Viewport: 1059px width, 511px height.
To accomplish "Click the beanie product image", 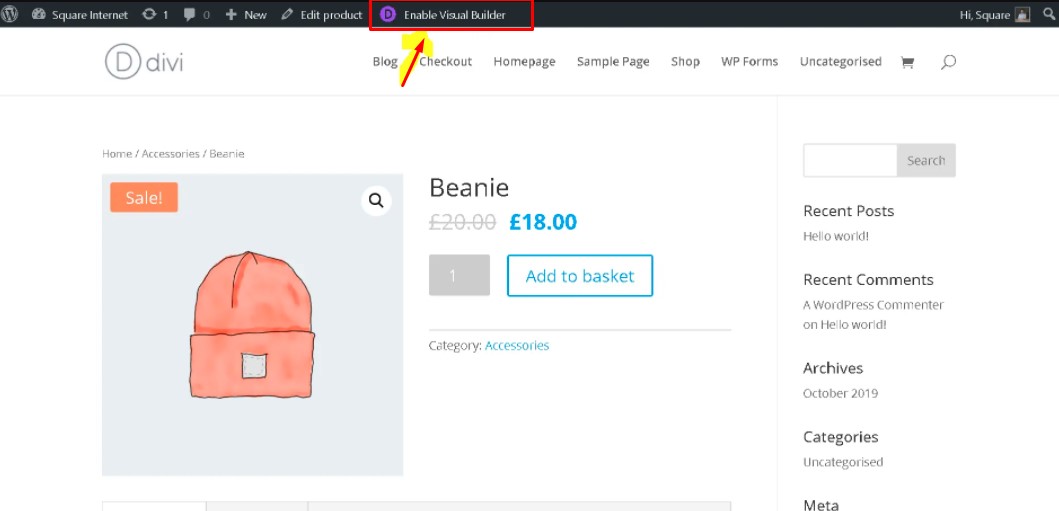I will coord(252,325).
